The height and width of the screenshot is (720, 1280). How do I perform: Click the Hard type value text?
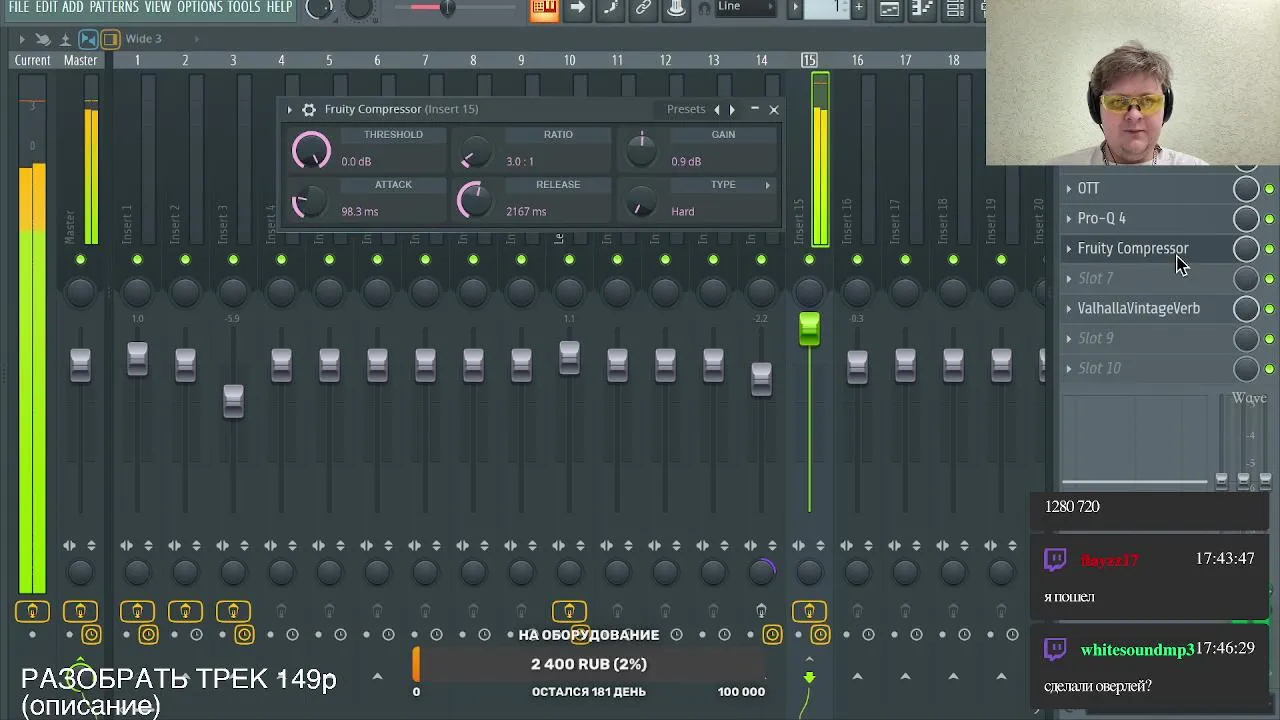point(683,211)
